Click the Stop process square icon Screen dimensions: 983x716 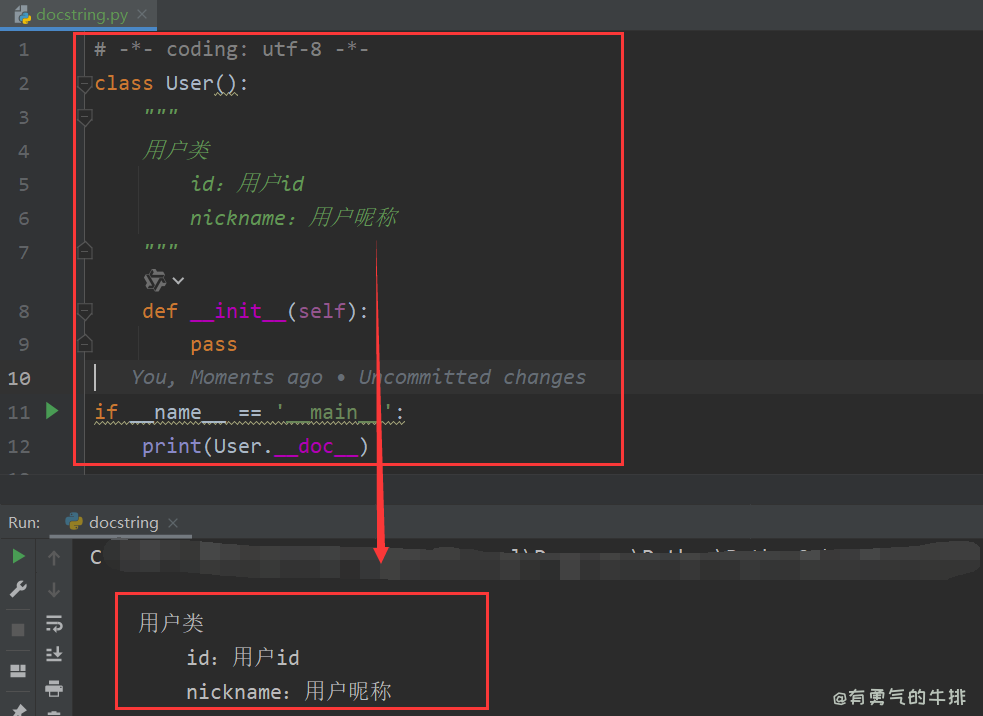[x=18, y=629]
